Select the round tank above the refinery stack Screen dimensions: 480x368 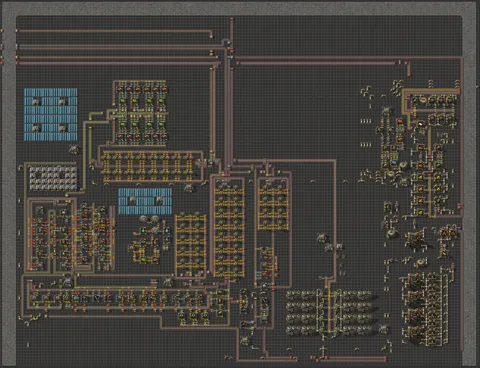click(x=421, y=263)
